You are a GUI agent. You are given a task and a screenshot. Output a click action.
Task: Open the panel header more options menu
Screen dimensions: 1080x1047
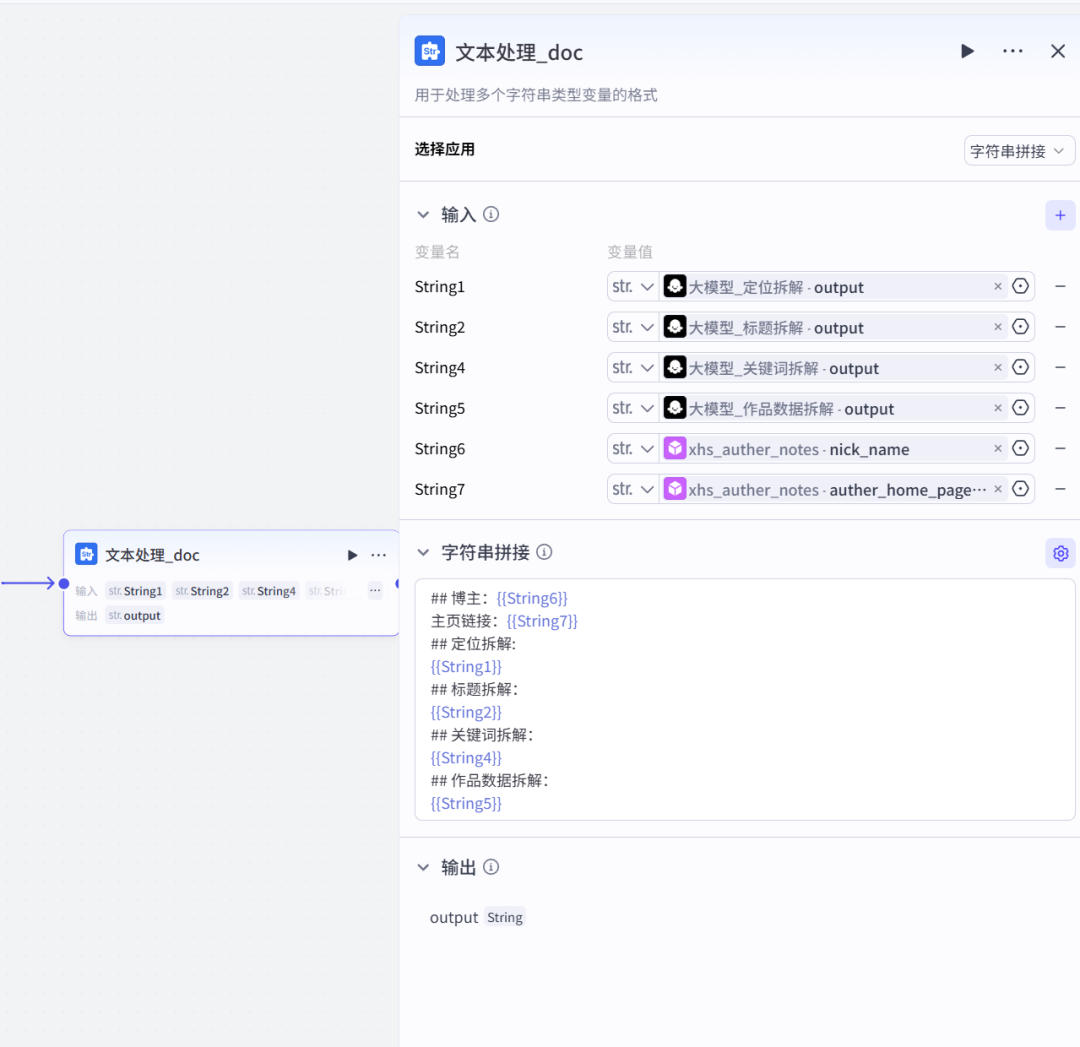(1012, 51)
